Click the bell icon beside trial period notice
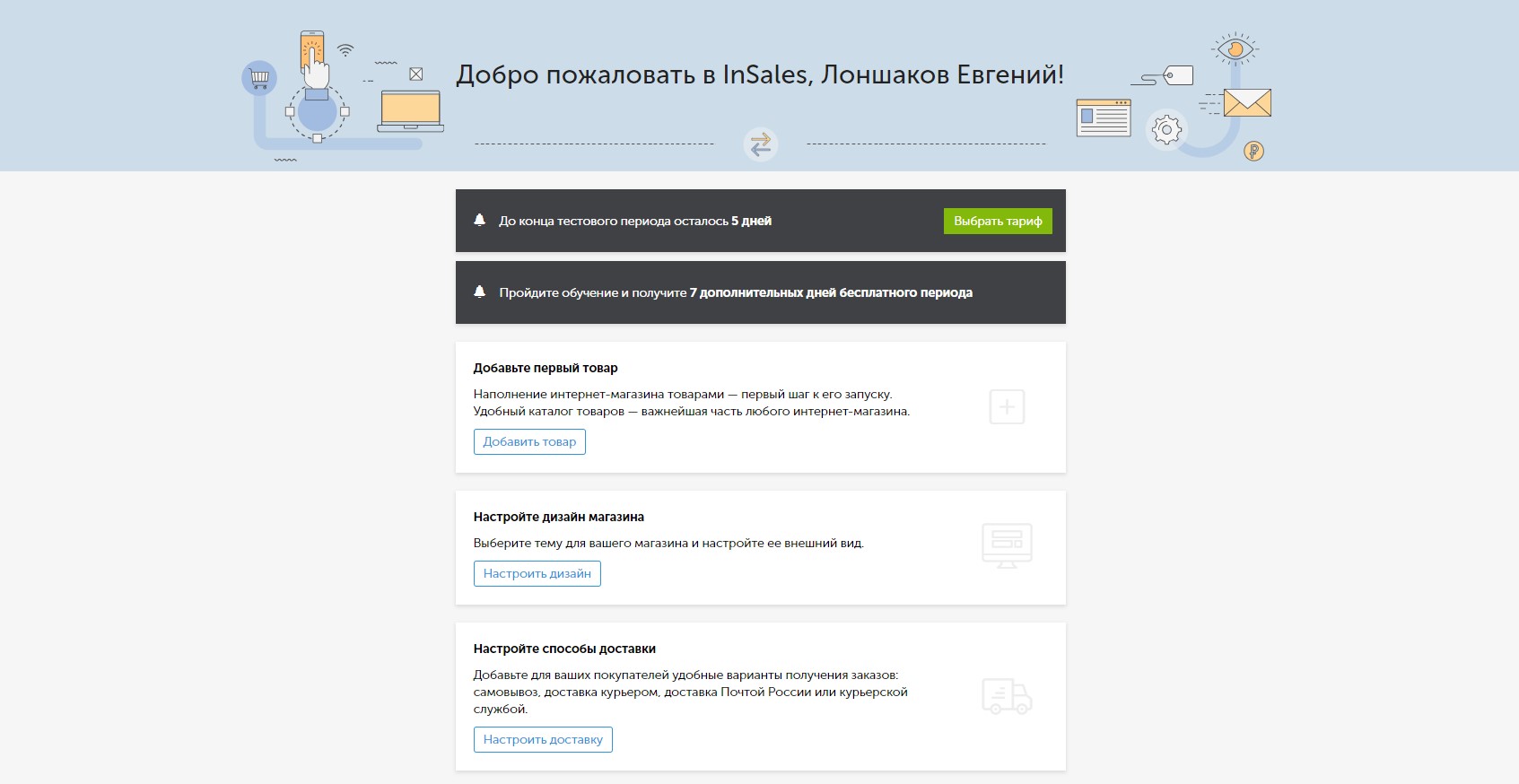1519x784 pixels. point(480,220)
